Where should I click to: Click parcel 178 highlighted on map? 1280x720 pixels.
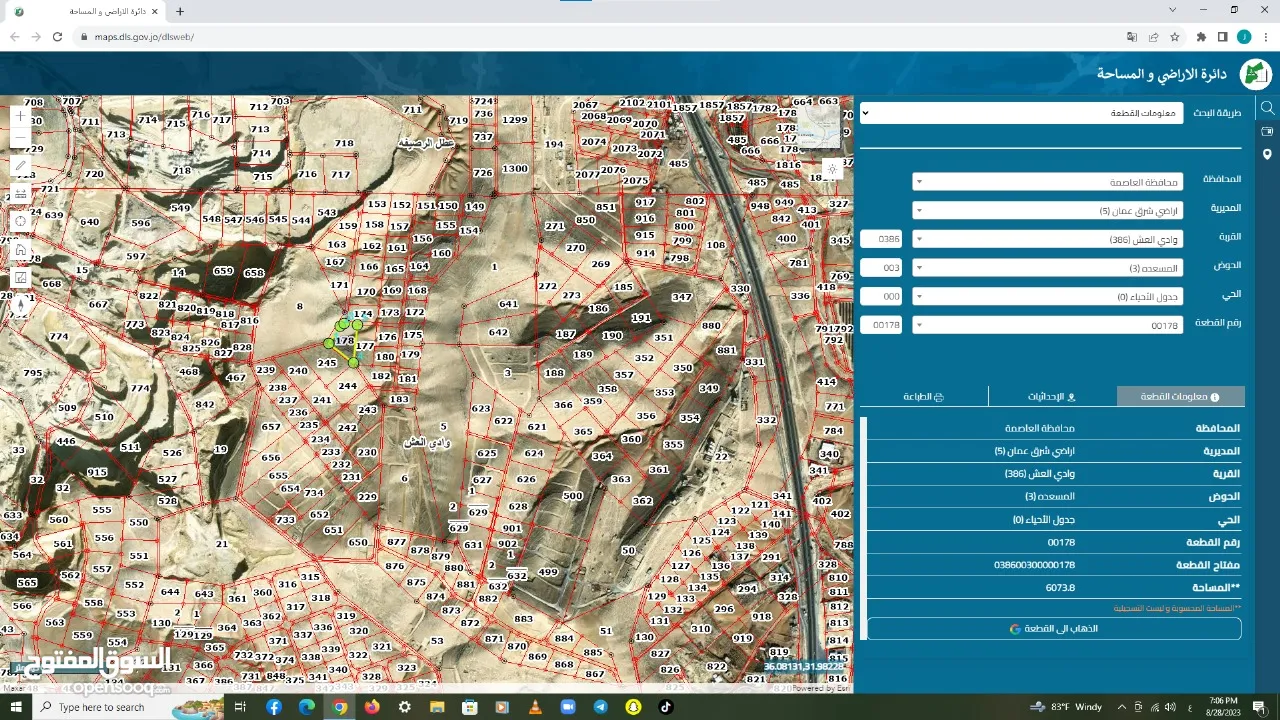pos(345,341)
